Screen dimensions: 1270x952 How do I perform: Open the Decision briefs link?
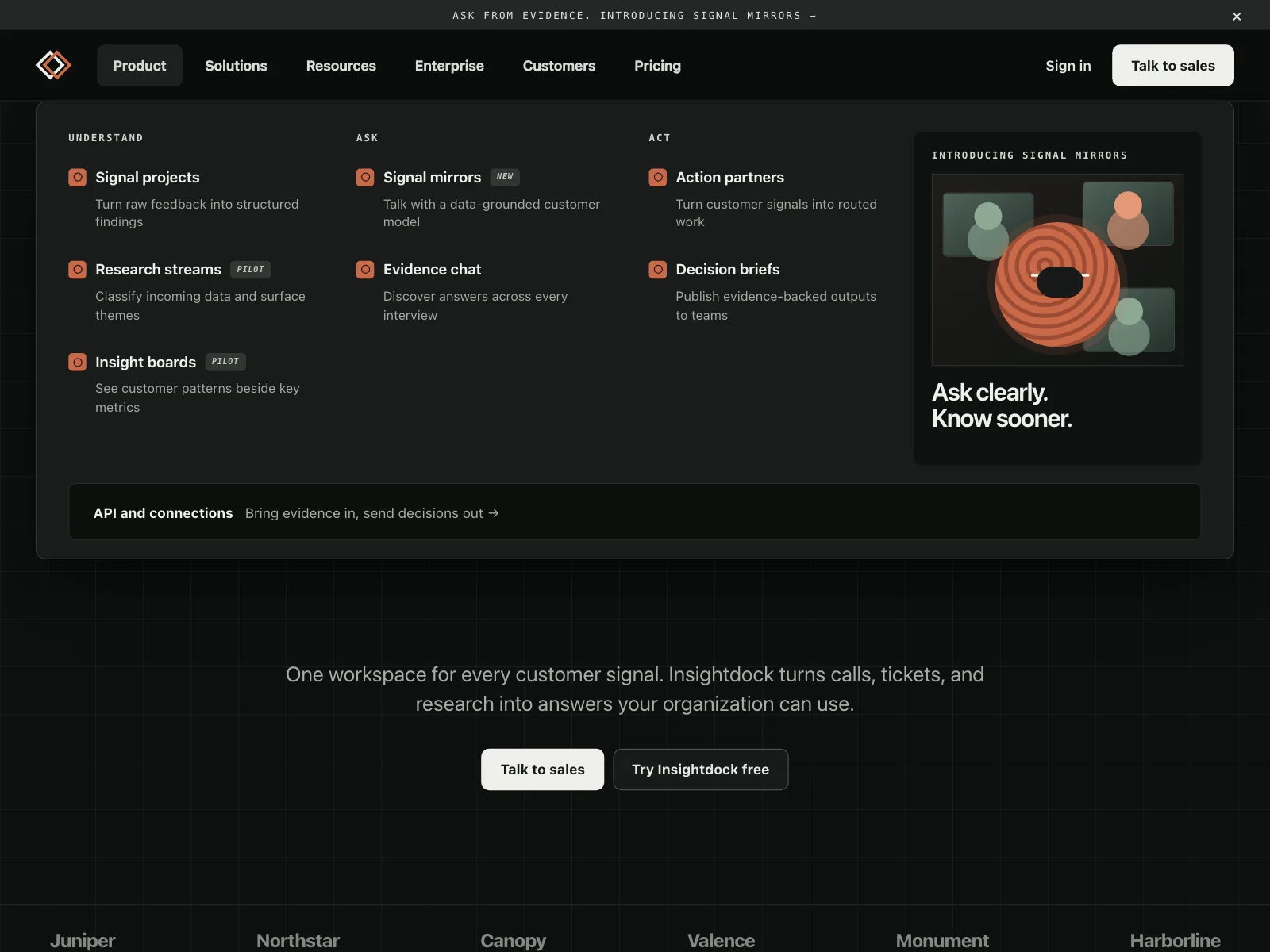(727, 270)
